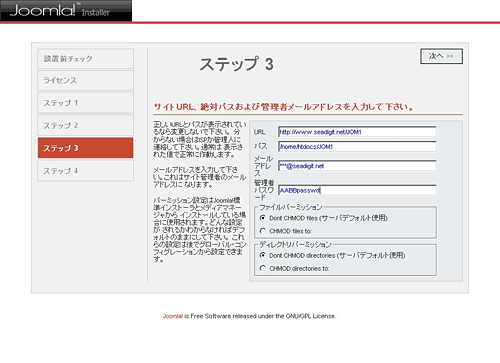Click the 次へ >> next button
This screenshot has width=500, height=363.
coord(441,56)
